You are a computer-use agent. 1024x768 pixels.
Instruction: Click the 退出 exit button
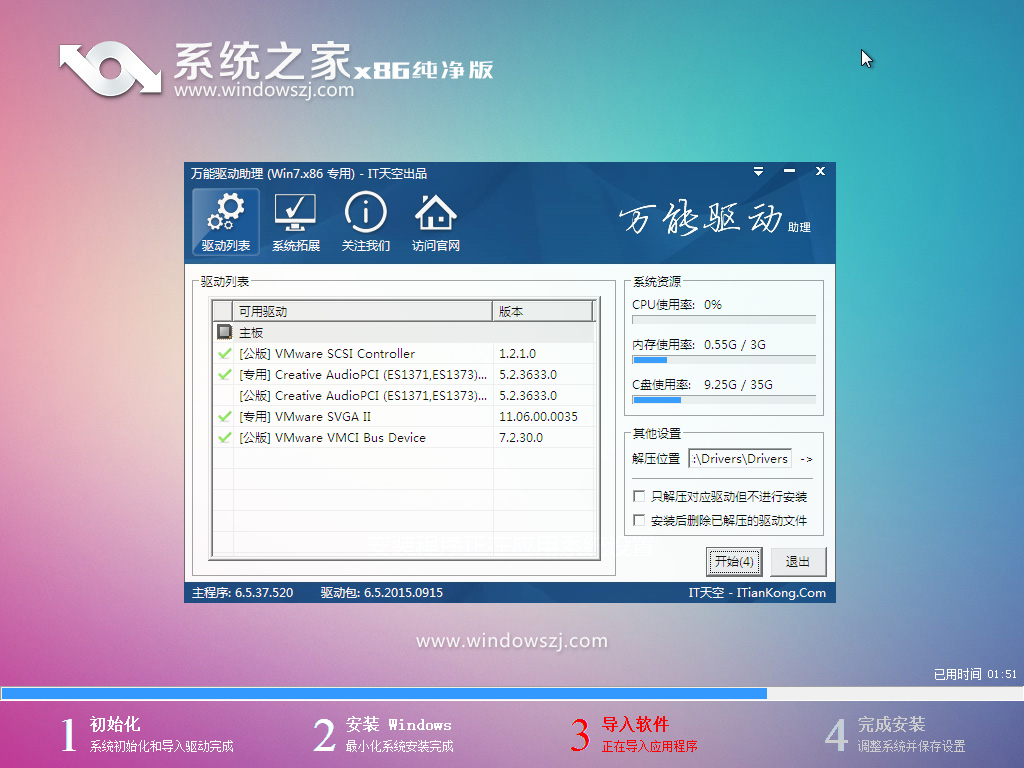click(x=797, y=562)
